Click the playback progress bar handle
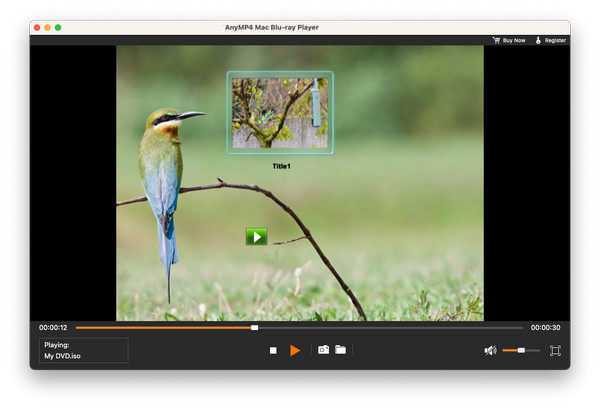Image resolution: width=600 pixels, height=409 pixels. pos(254,327)
